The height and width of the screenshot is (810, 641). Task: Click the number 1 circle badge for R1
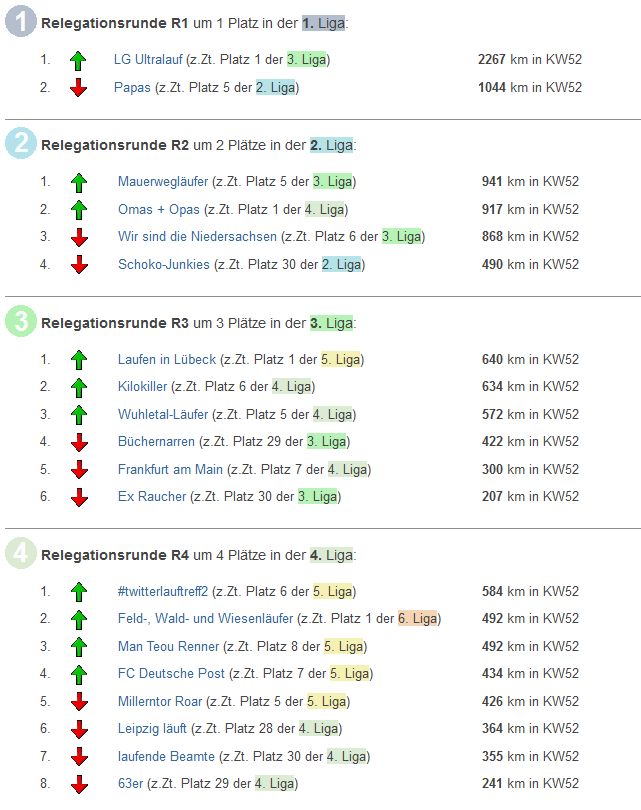pyautogui.click(x=21, y=21)
